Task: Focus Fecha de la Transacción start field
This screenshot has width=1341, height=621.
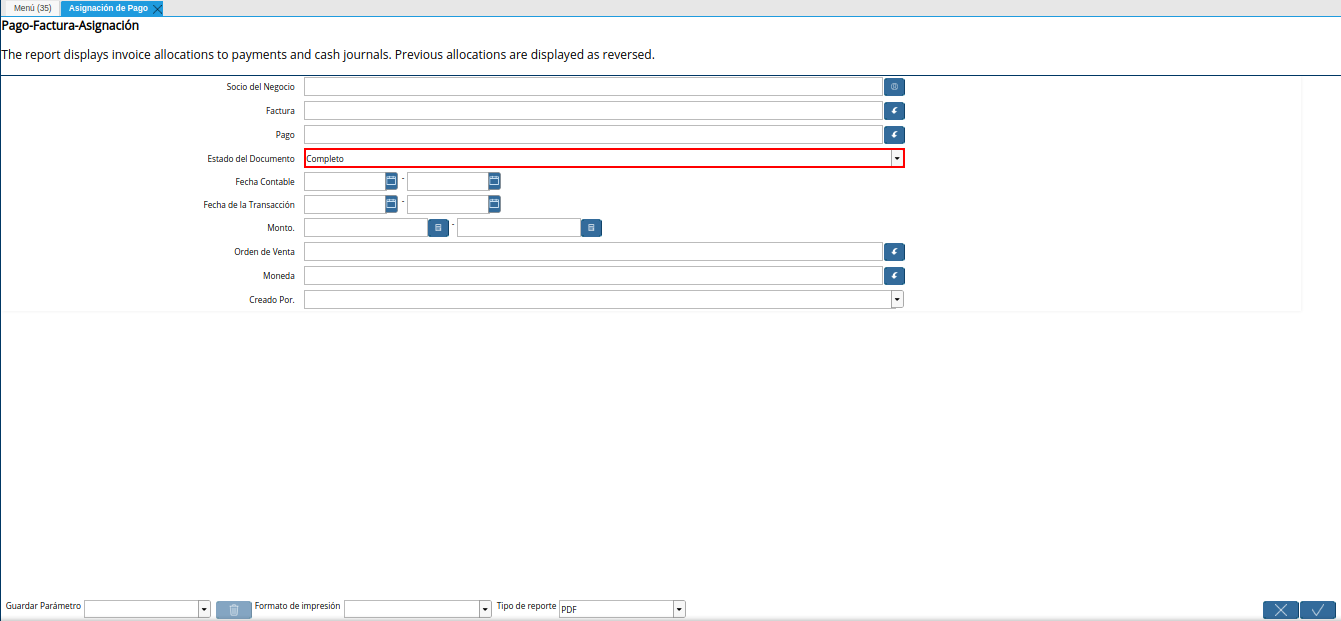Action: tap(344, 205)
